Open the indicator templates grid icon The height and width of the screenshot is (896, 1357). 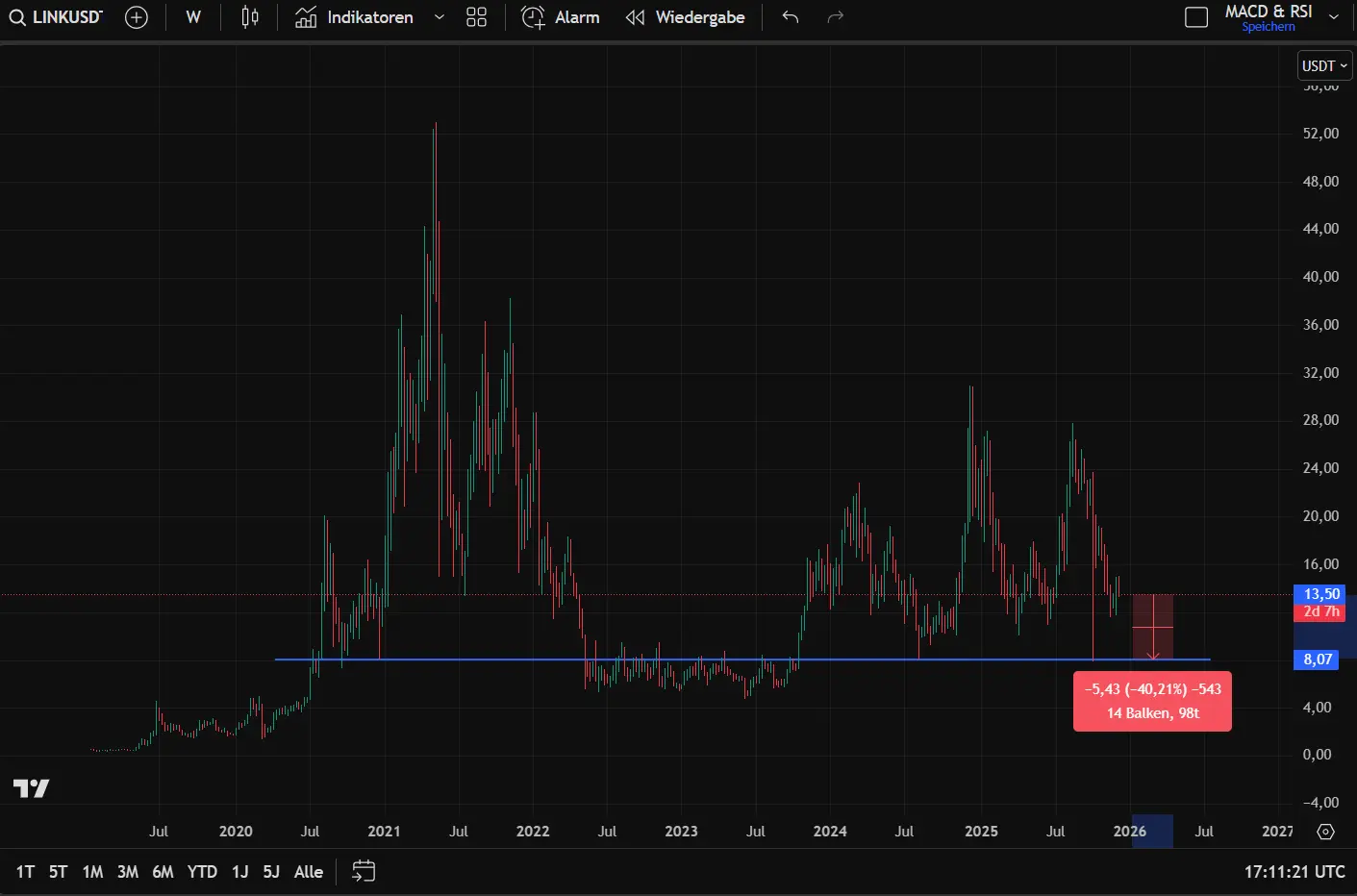click(x=476, y=17)
